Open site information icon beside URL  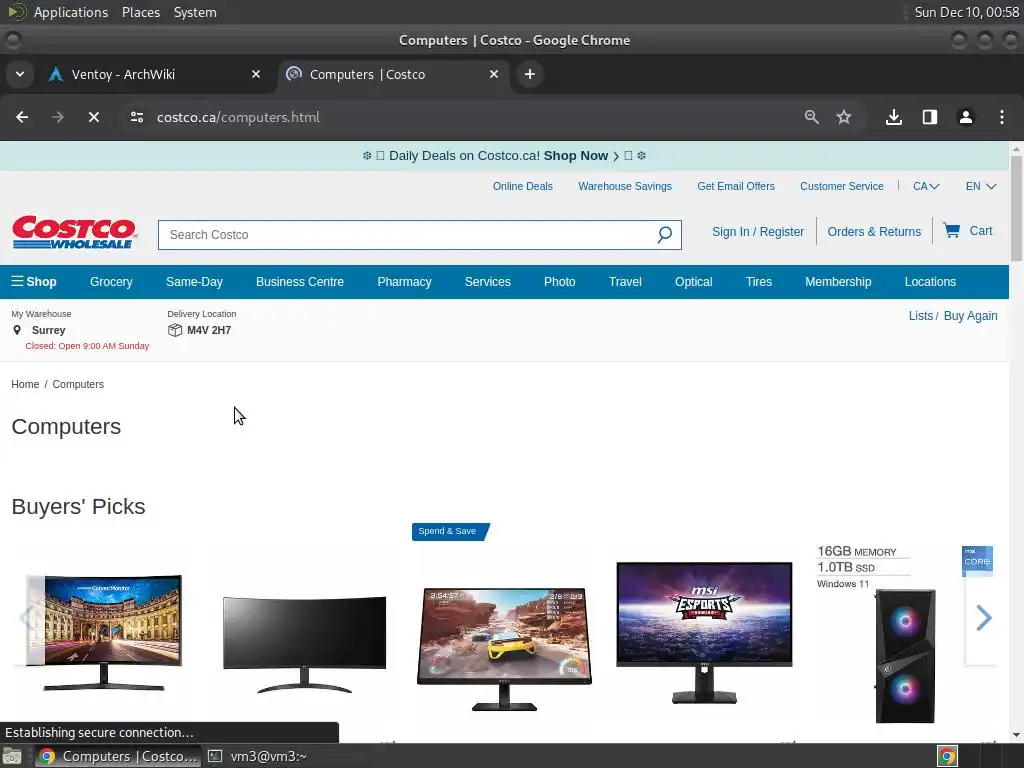point(137,118)
